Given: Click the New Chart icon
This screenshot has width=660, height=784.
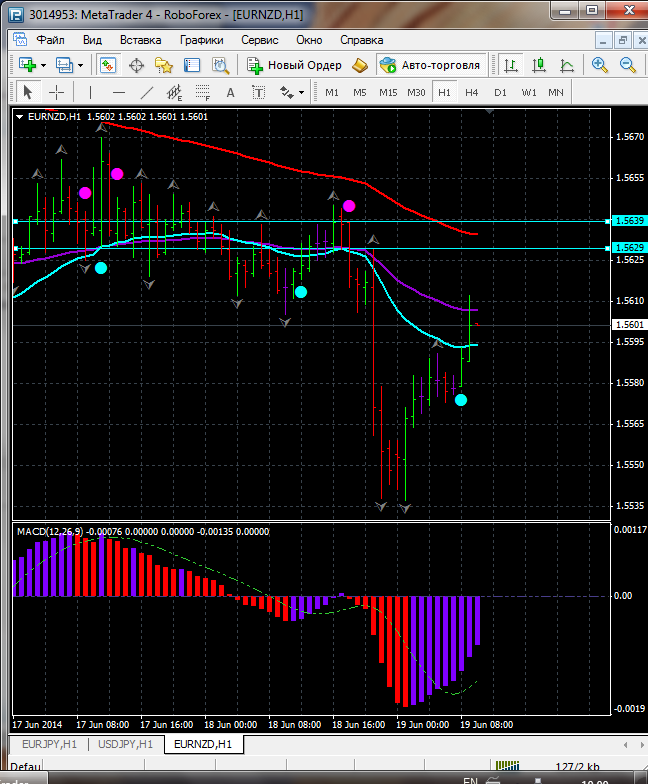Looking at the screenshot, I should [x=27, y=65].
